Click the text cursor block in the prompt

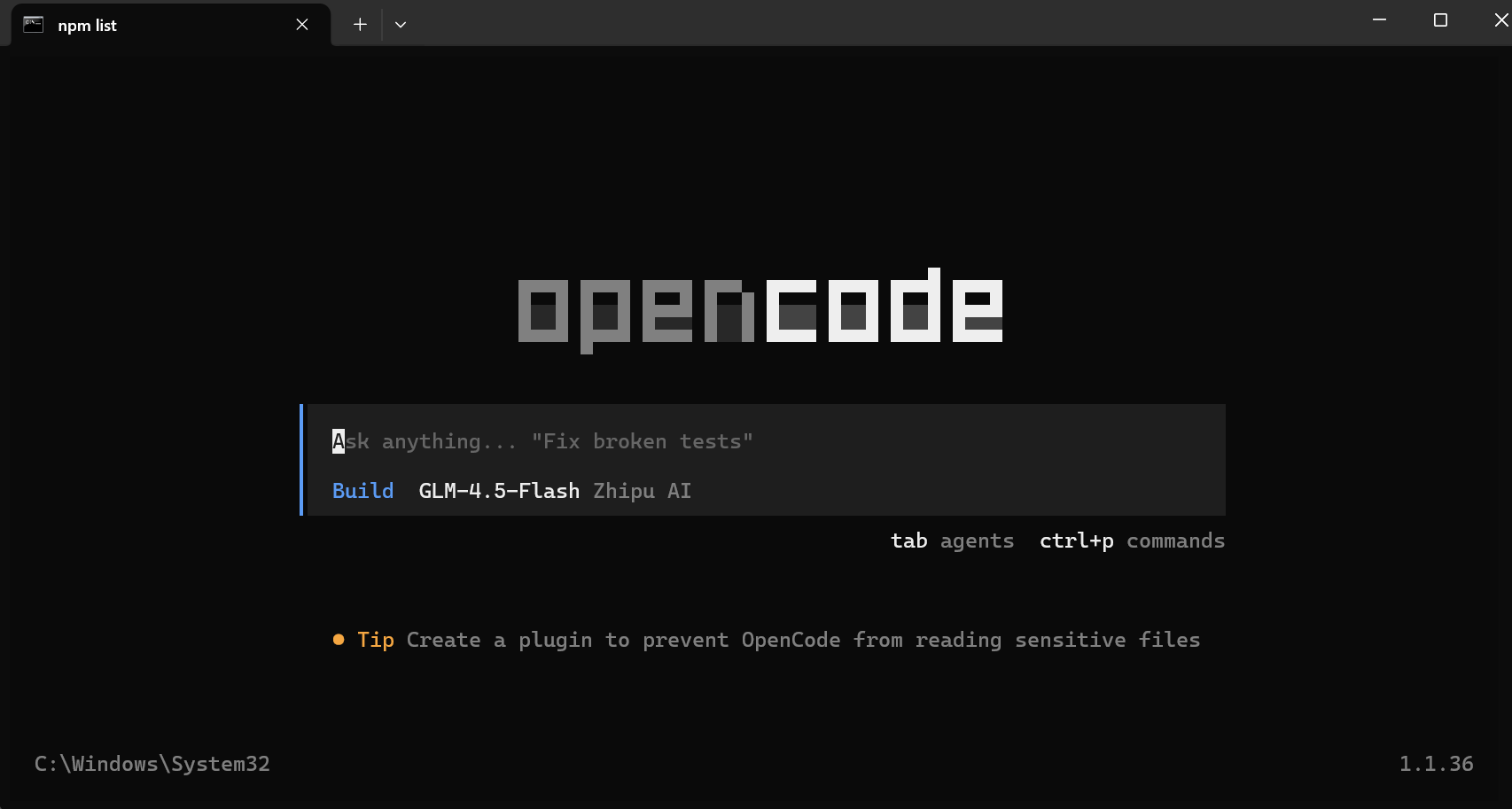tap(338, 440)
